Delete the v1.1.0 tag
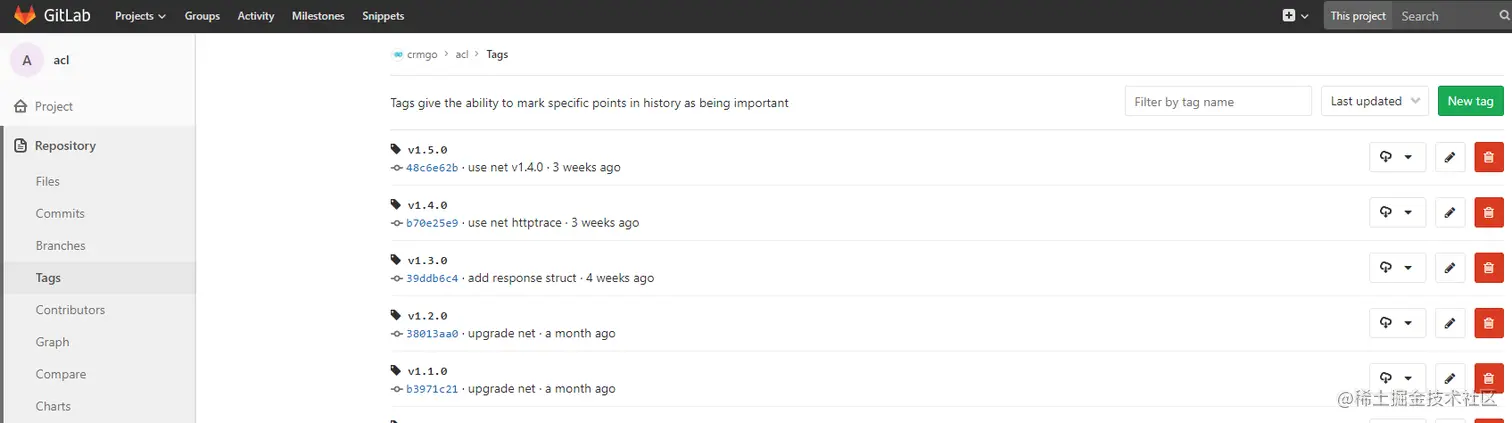The image size is (1512, 423). click(1488, 378)
